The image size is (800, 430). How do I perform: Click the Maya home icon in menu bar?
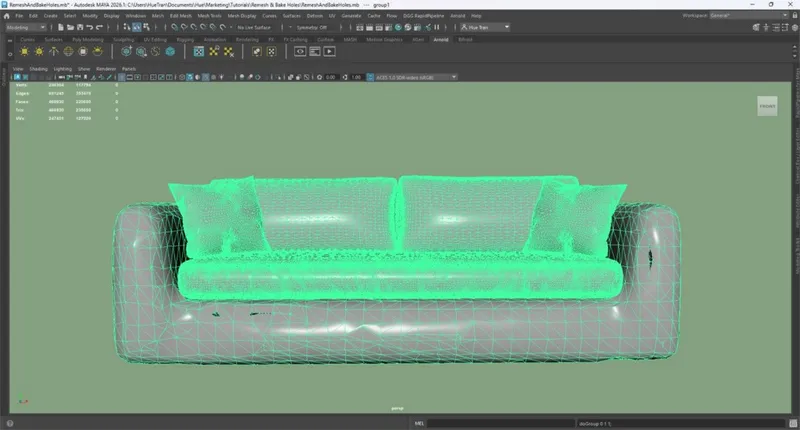pyautogui.click(x=7, y=16)
